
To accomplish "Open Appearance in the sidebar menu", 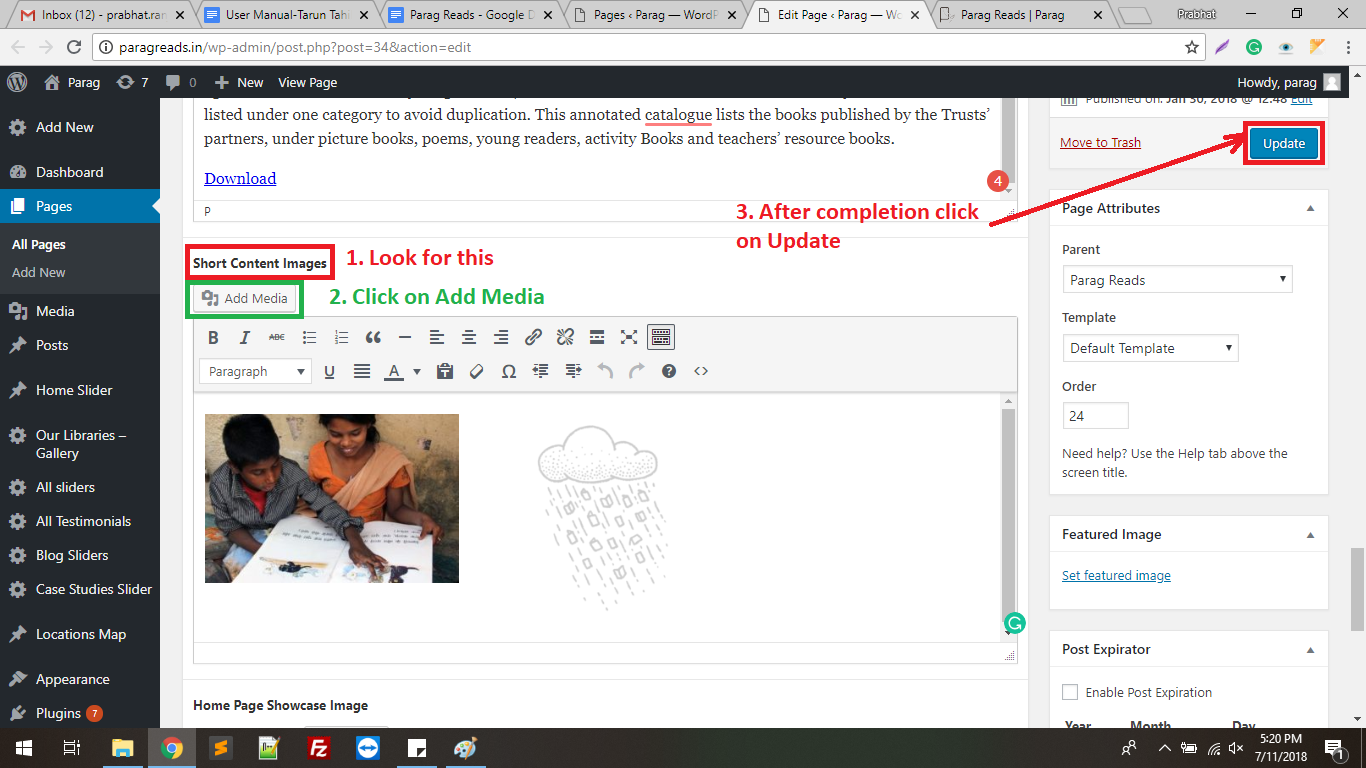I will click(x=72, y=679).
